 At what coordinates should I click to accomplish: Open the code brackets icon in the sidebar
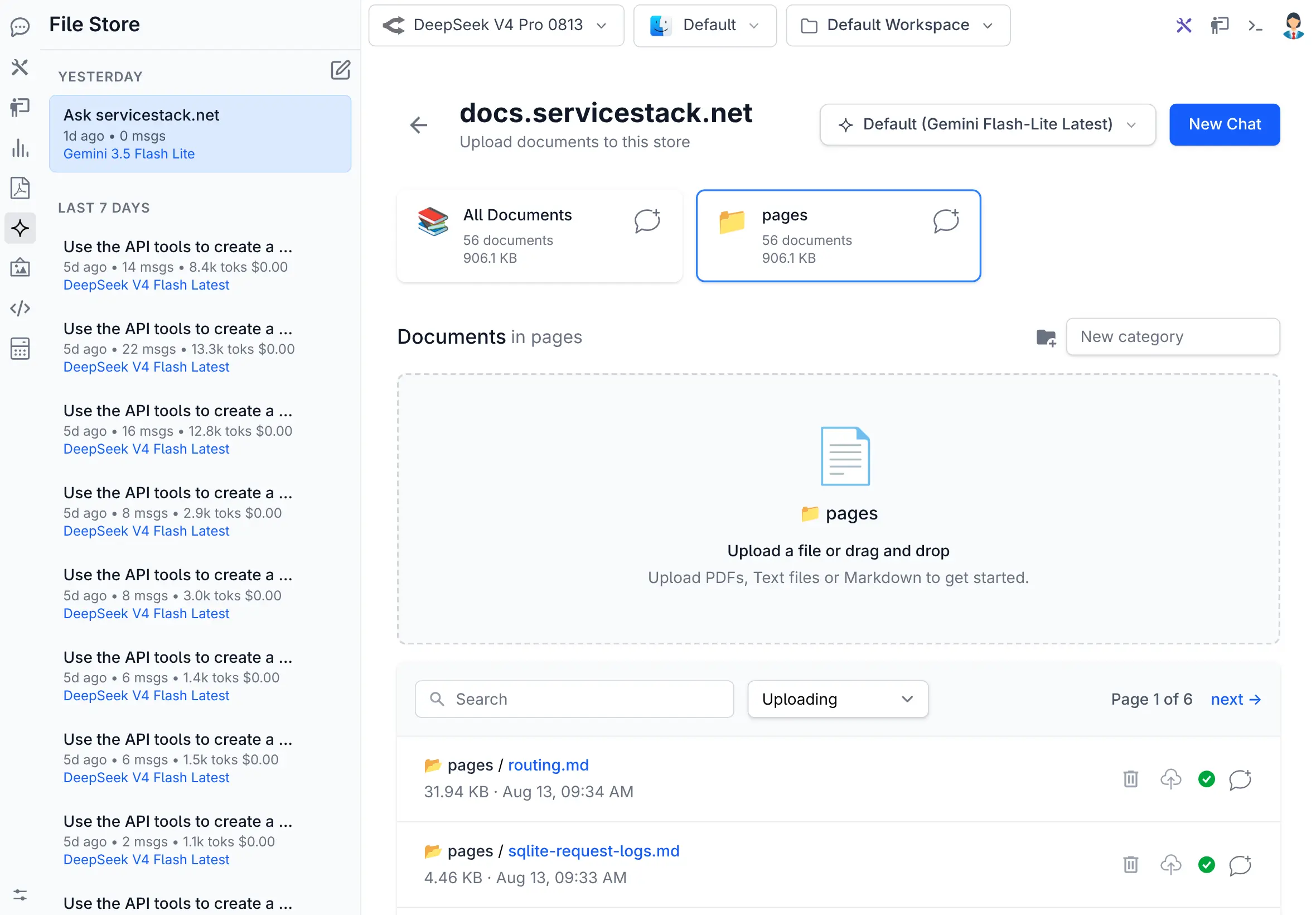click(20, 309)
